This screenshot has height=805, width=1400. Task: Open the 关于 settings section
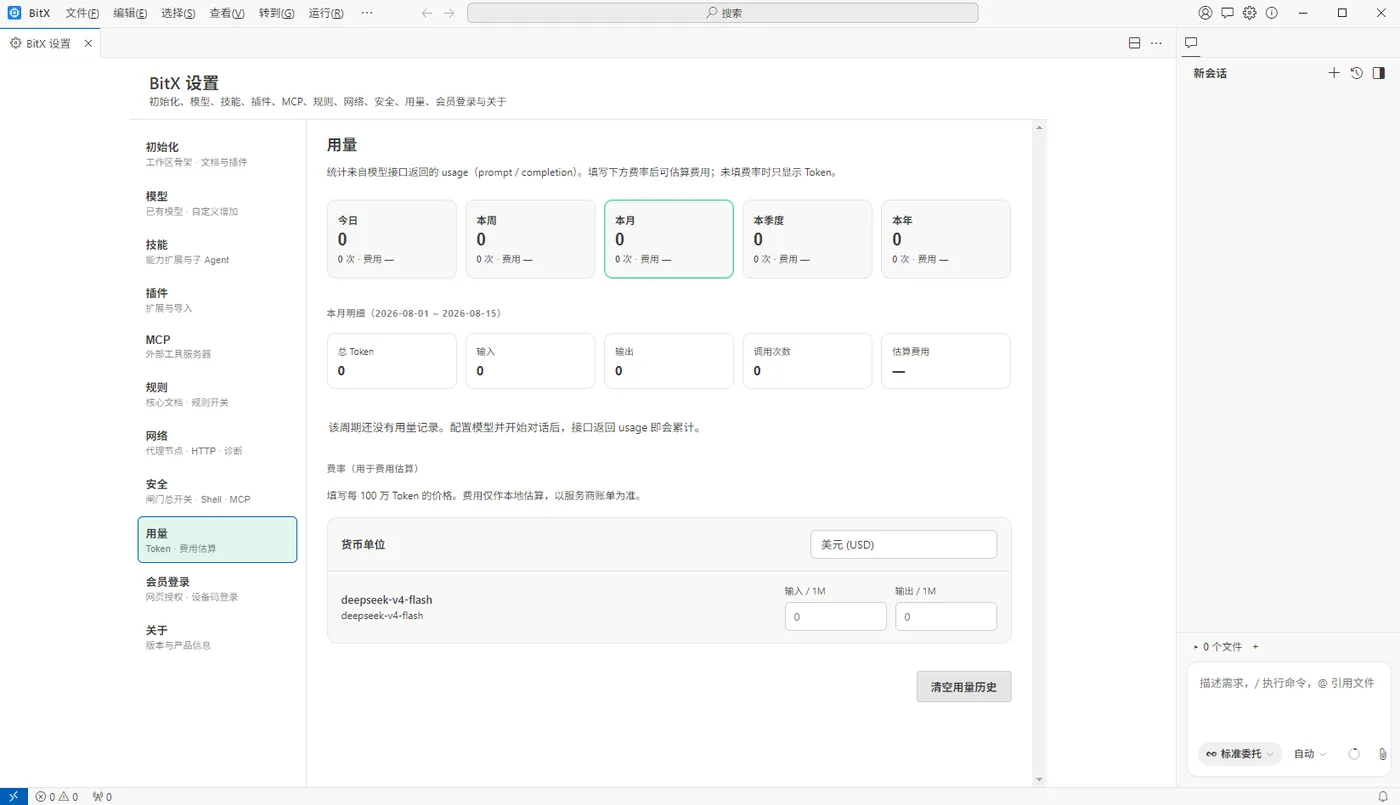(217, 637)
